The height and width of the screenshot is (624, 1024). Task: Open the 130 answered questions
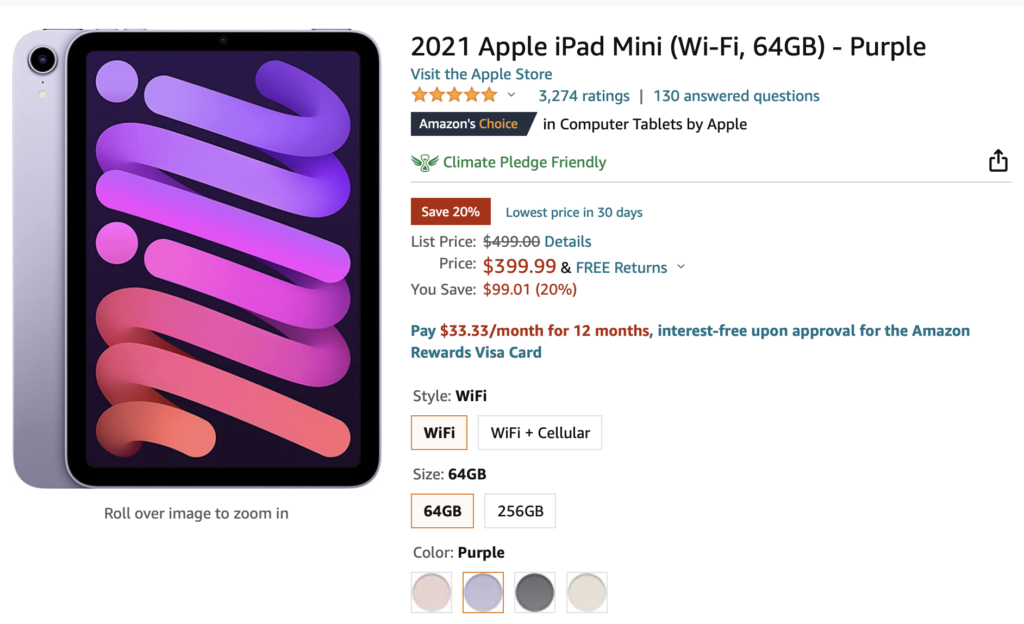736,95
